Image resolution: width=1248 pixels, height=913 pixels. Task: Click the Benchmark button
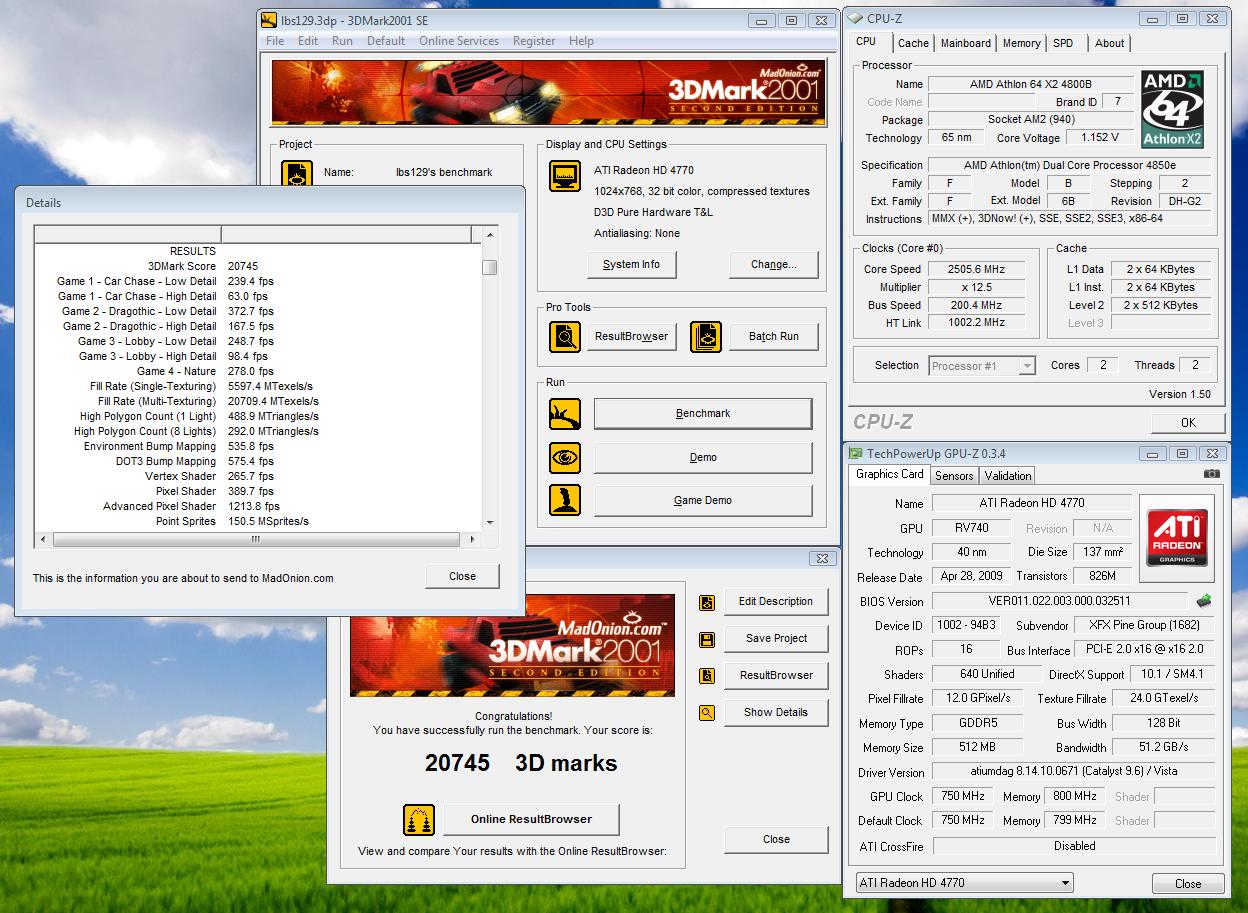(703, 413)
